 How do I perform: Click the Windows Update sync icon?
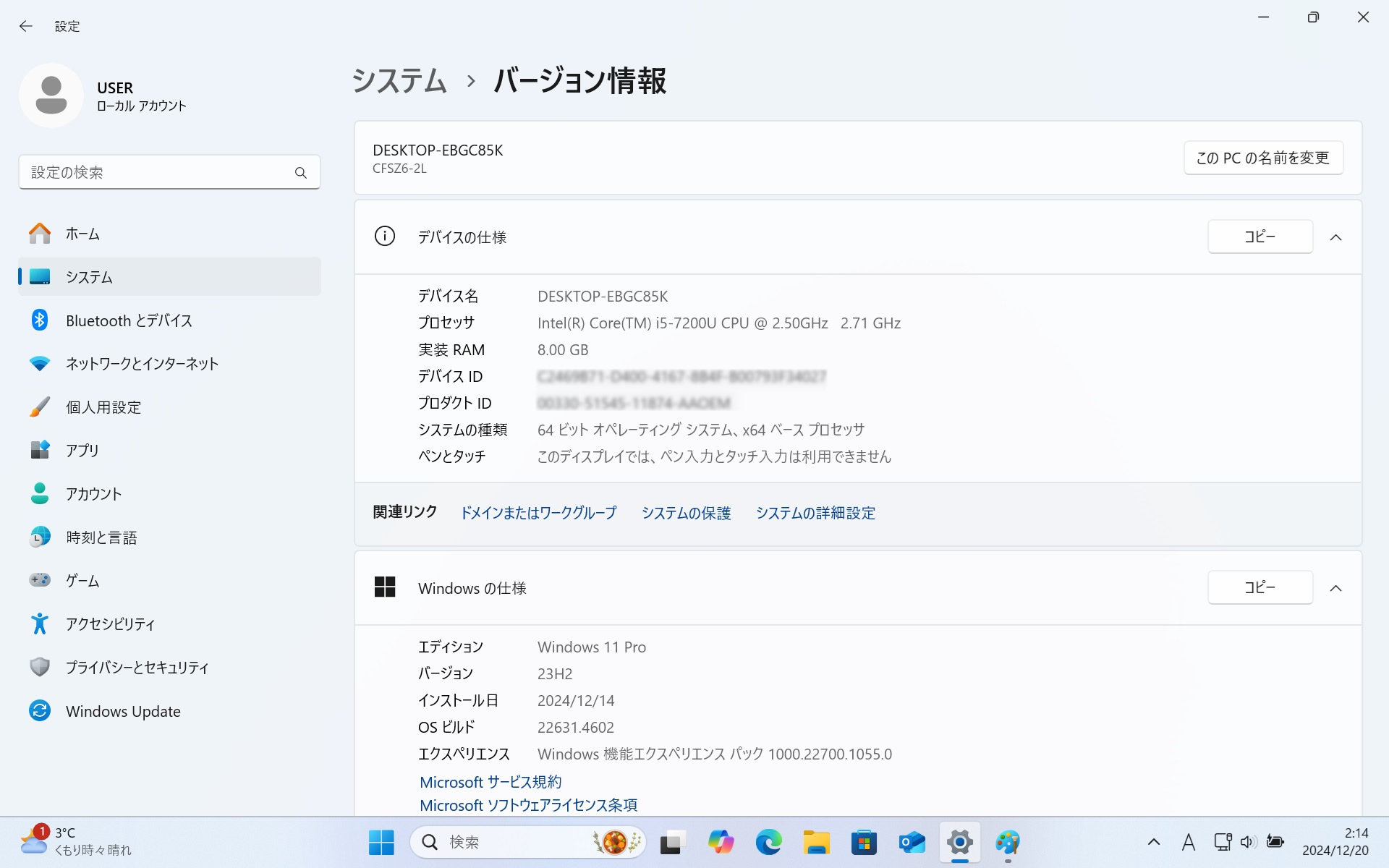point(40,711)
